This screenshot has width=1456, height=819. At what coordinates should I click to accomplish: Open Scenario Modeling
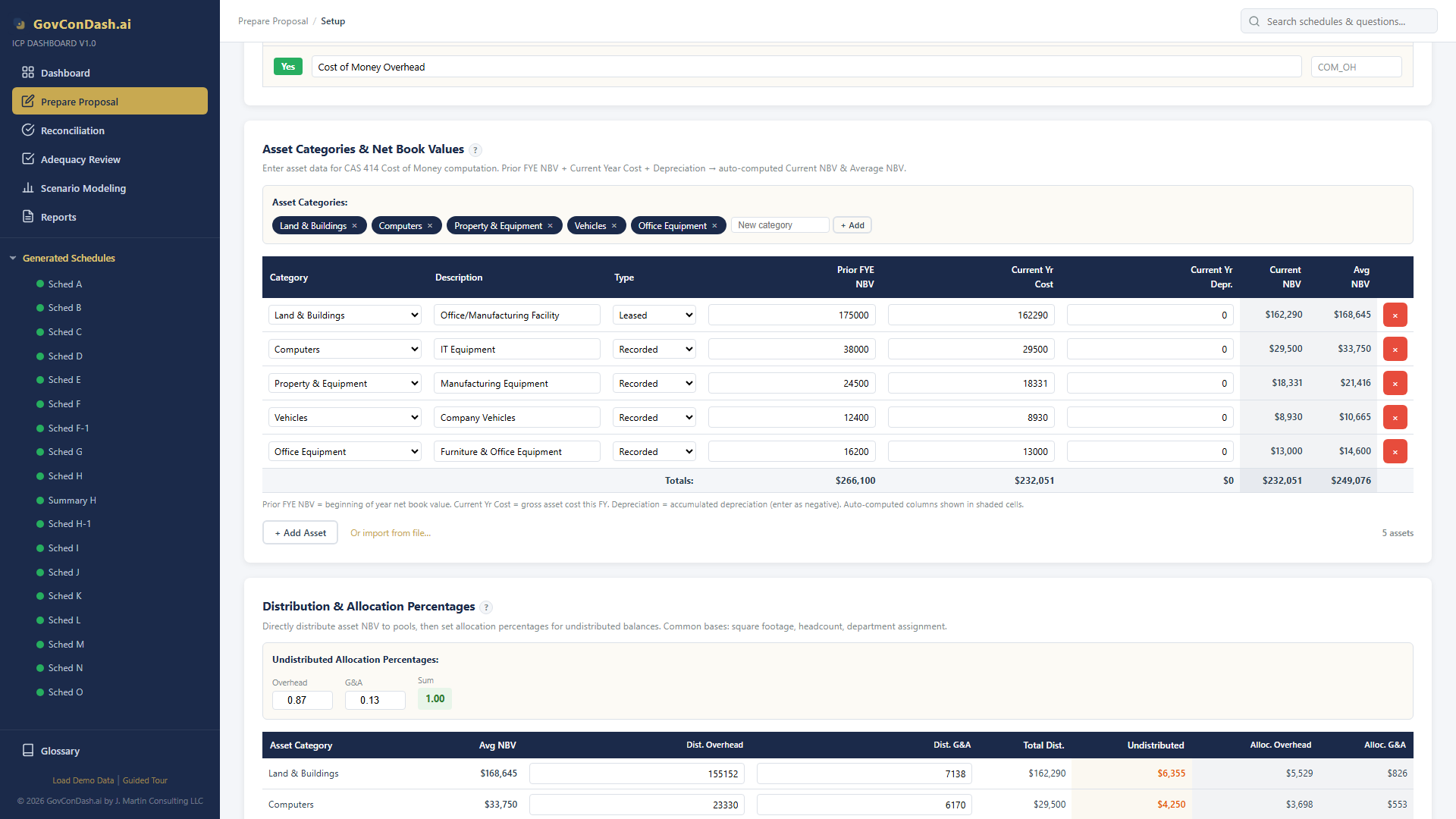pyautogui.click(x=83, y=188)
